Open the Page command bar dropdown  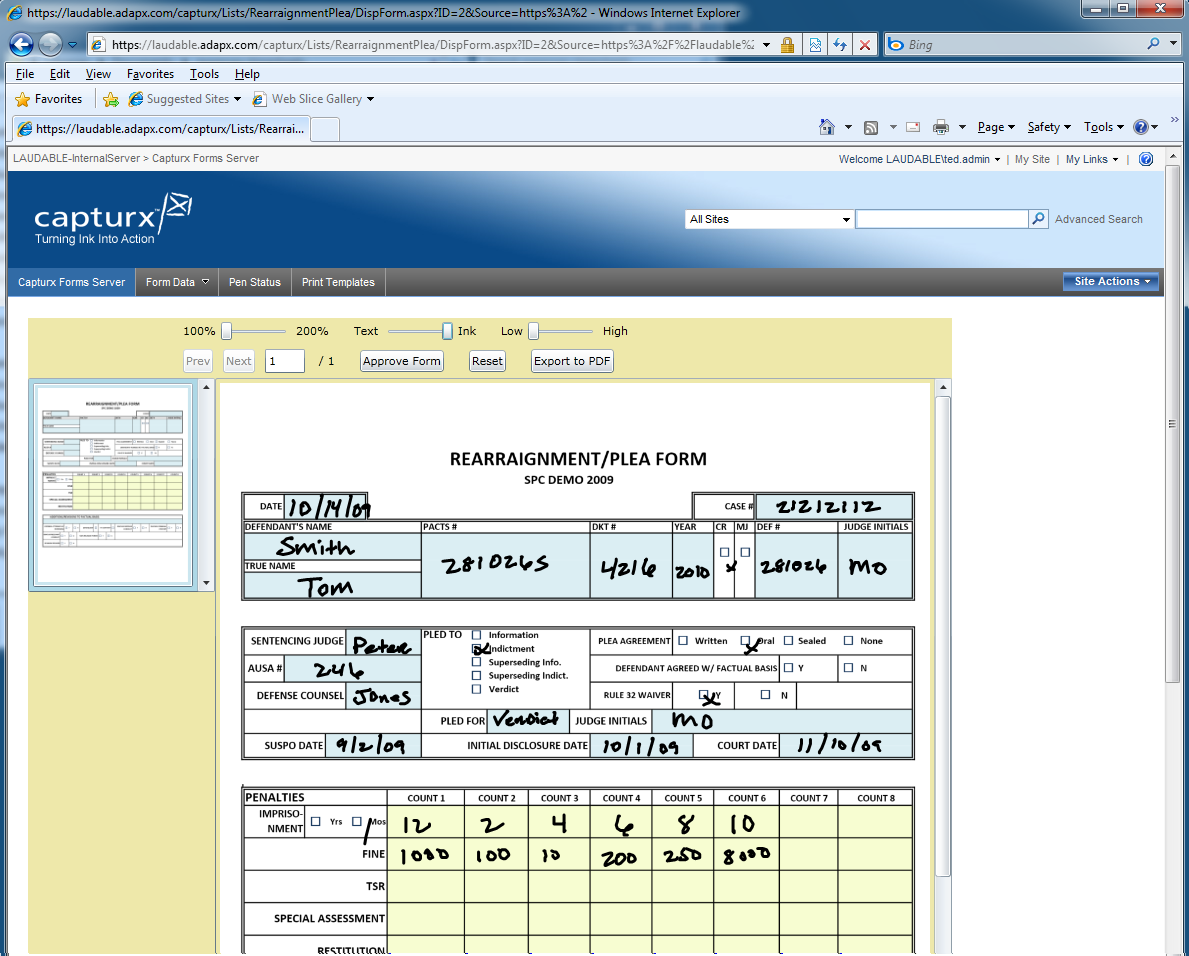tap(996, 127)
